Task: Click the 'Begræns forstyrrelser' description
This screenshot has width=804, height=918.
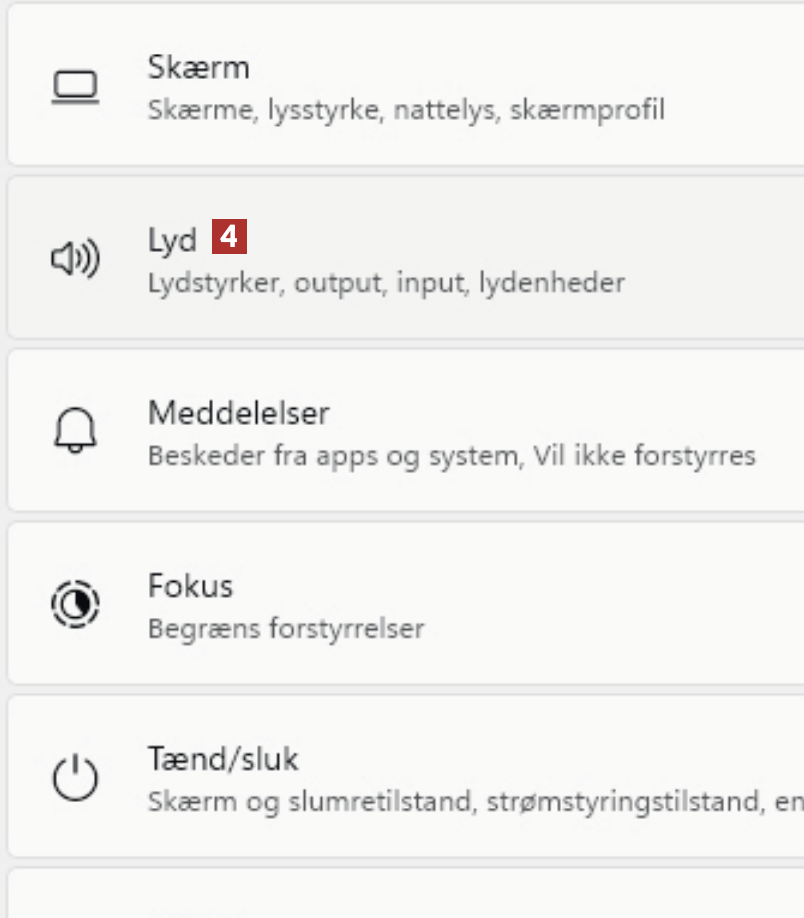Action: (x=286, y=629)
